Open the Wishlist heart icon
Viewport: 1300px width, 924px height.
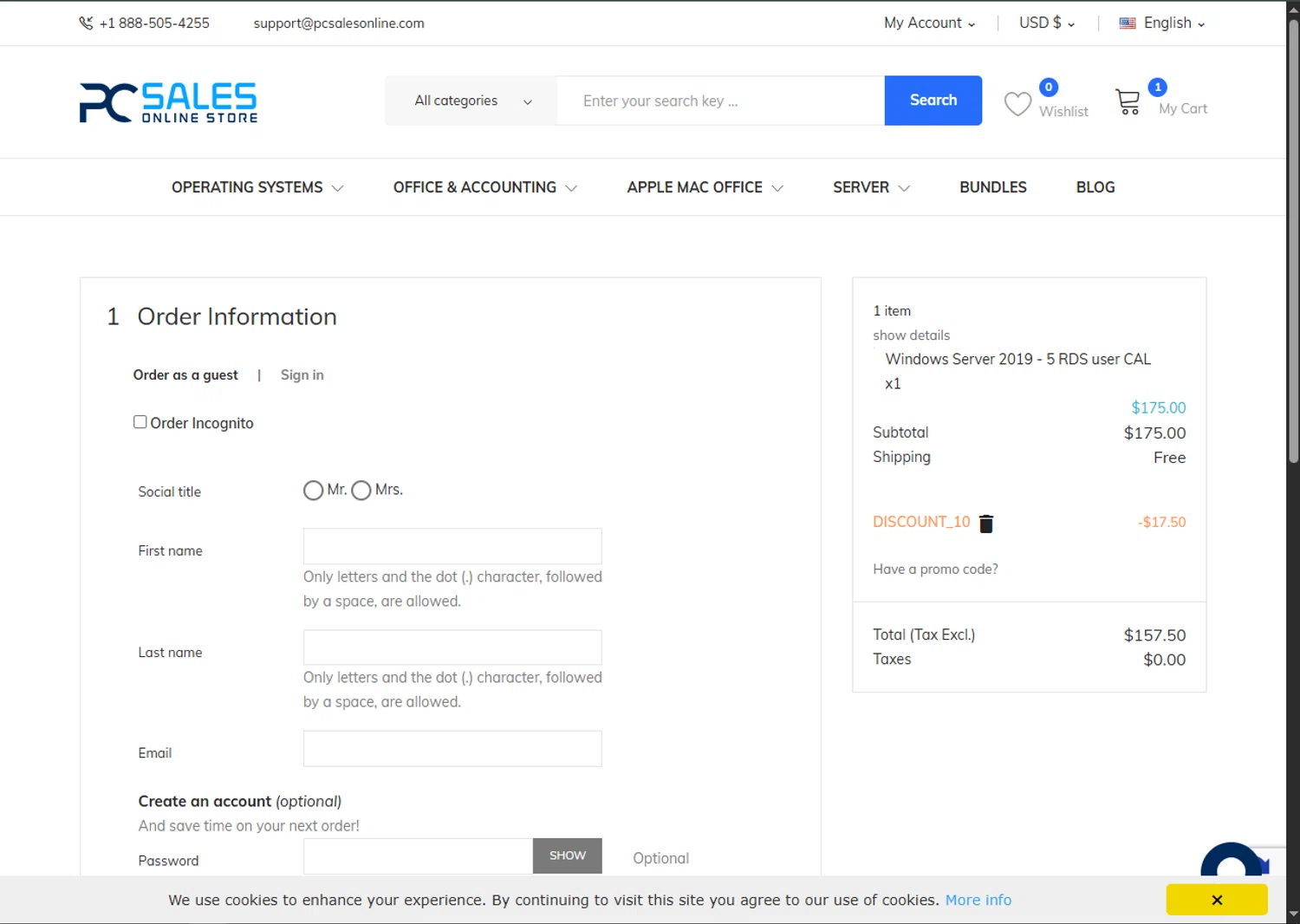point(1017,104)
